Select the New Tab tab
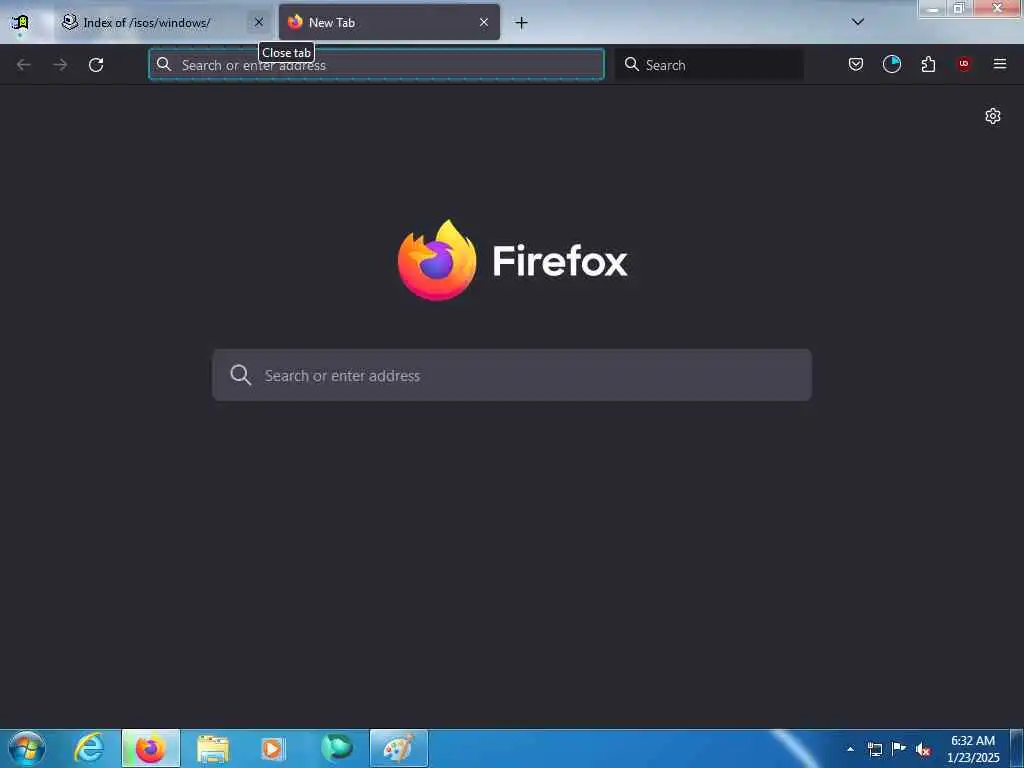The width and height of the screenshot is (1024, 768). click(x=389, y=22)
